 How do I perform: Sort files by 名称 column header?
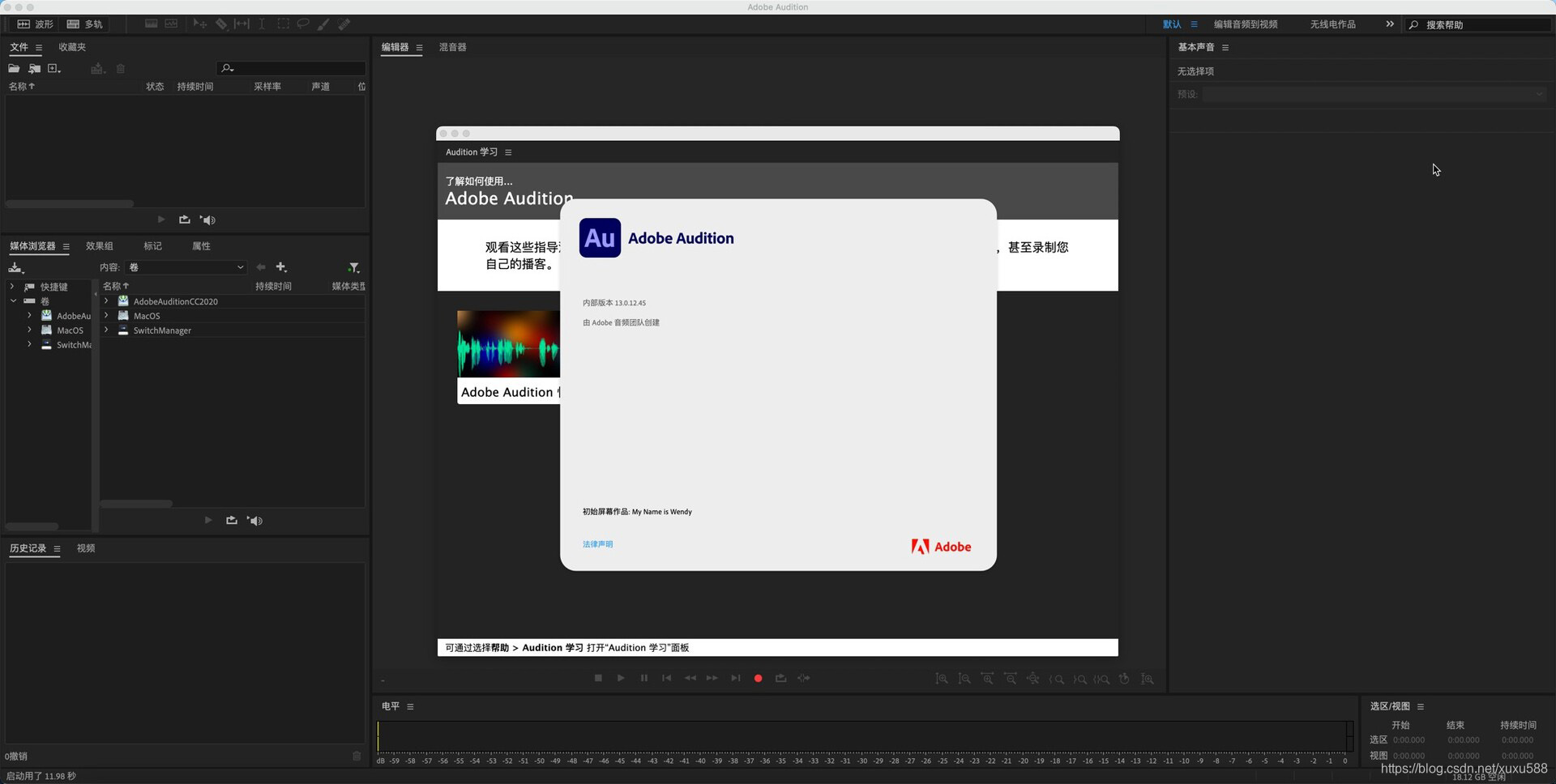click(22, 87)
